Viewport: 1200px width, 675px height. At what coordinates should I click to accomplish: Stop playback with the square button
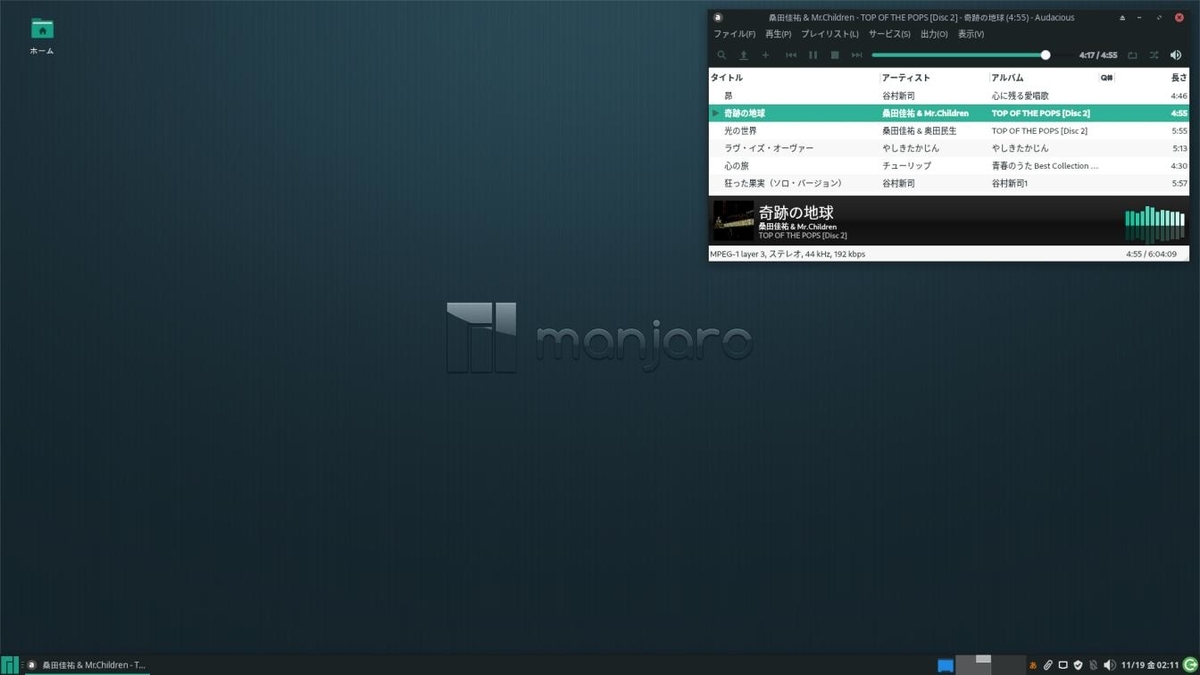click(835, 55)
